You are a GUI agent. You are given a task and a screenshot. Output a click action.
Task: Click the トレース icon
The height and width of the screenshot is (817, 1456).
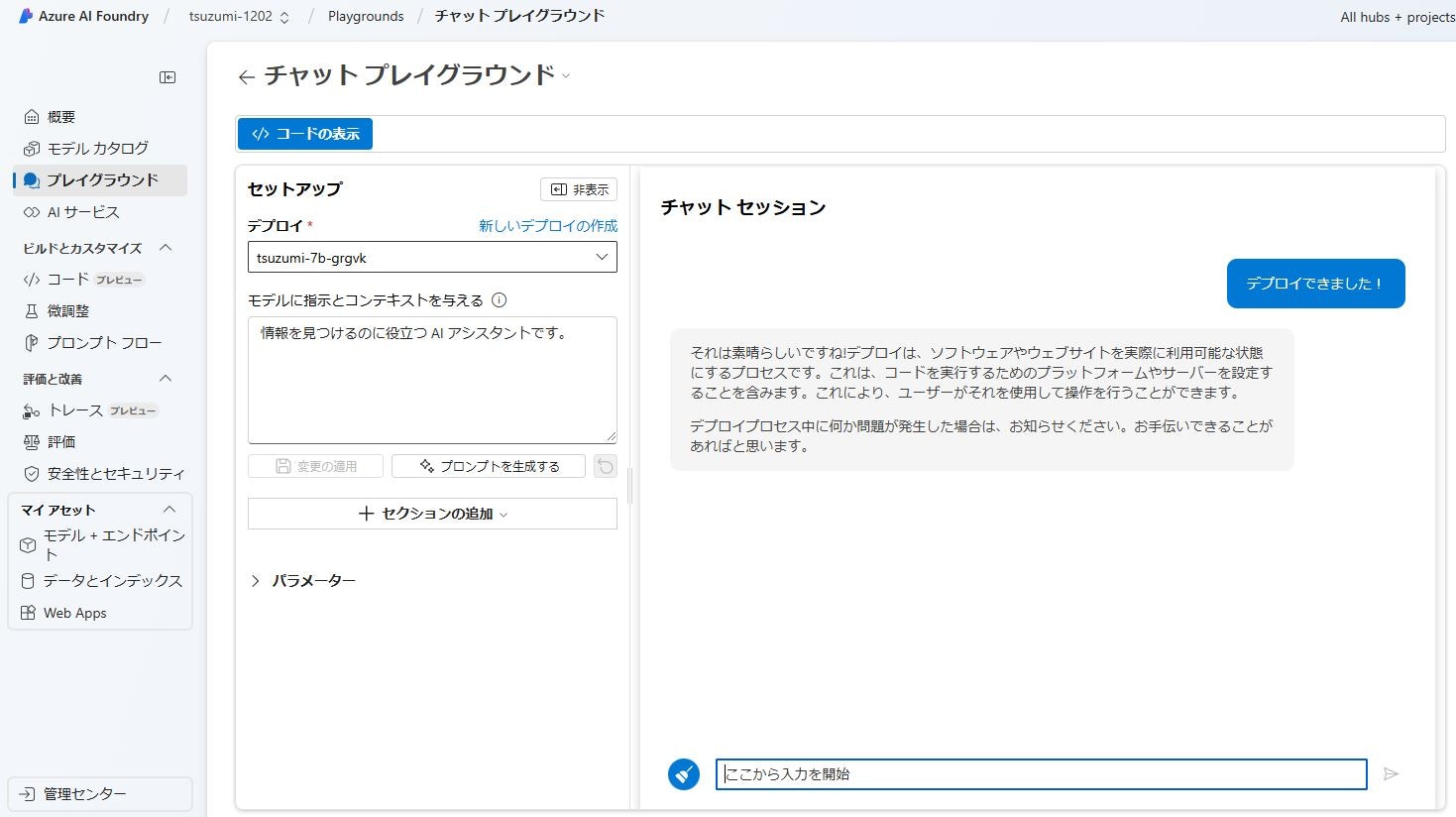click(32, 410)
